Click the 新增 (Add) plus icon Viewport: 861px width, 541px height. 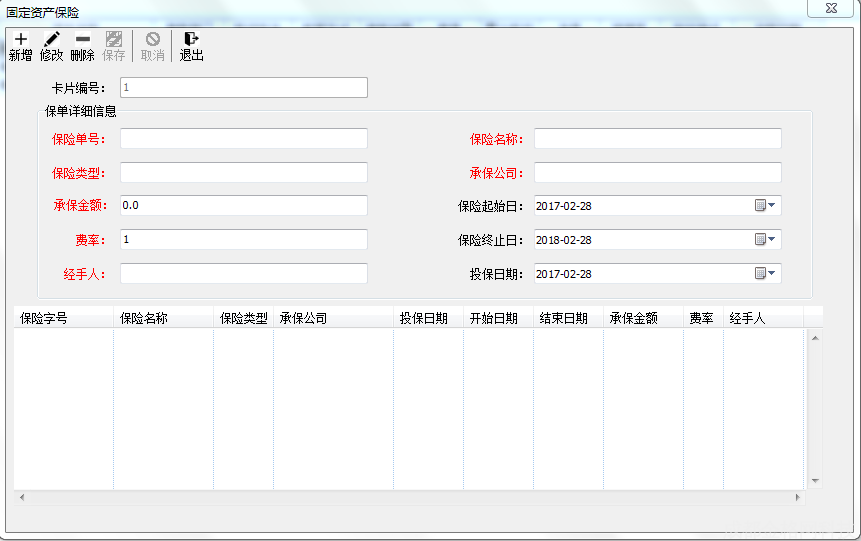(21, 40)
